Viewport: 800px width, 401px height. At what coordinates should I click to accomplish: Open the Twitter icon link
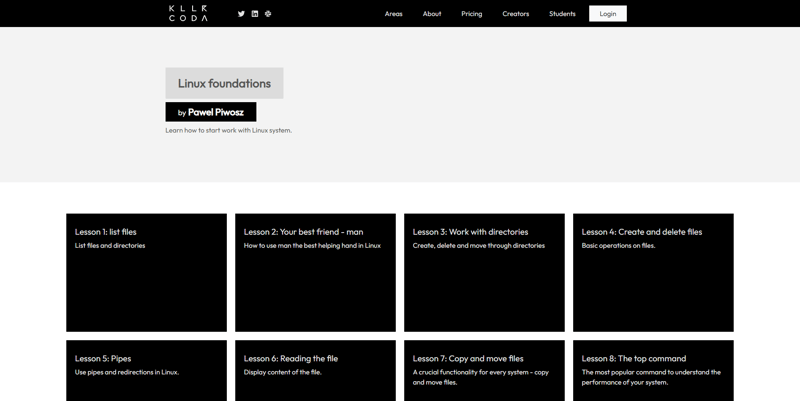point(241,14)
